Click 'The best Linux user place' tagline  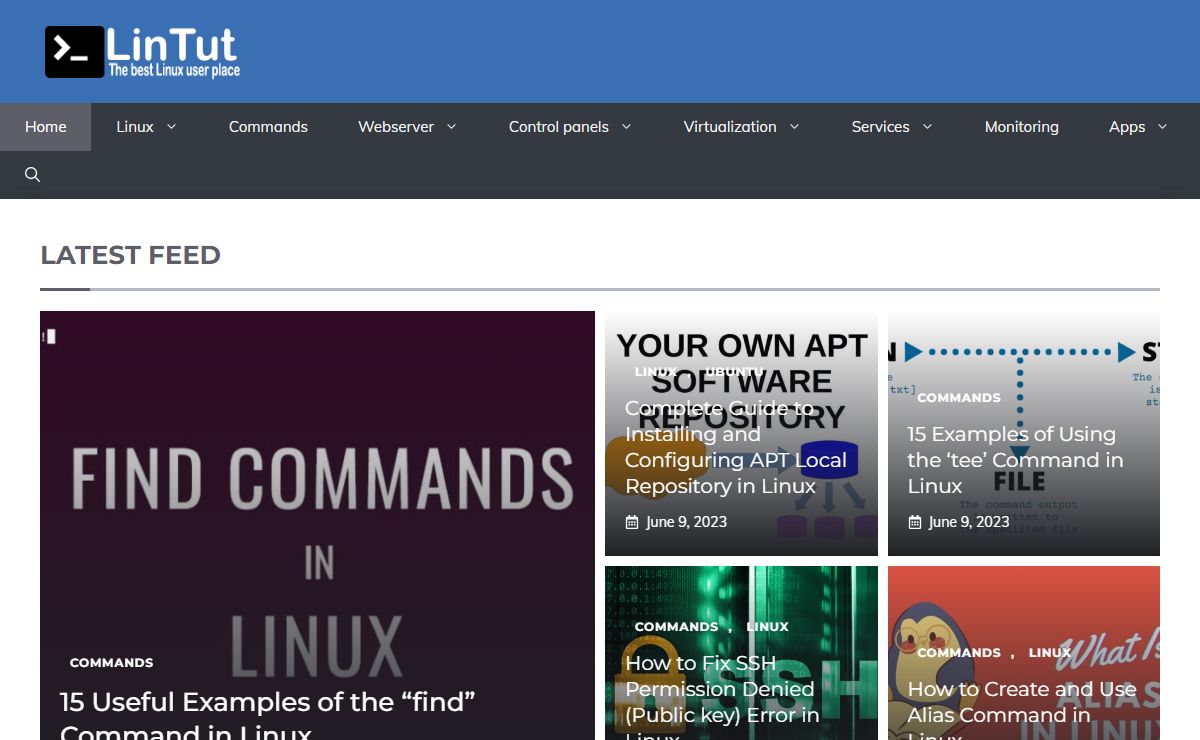click(174, 70)
